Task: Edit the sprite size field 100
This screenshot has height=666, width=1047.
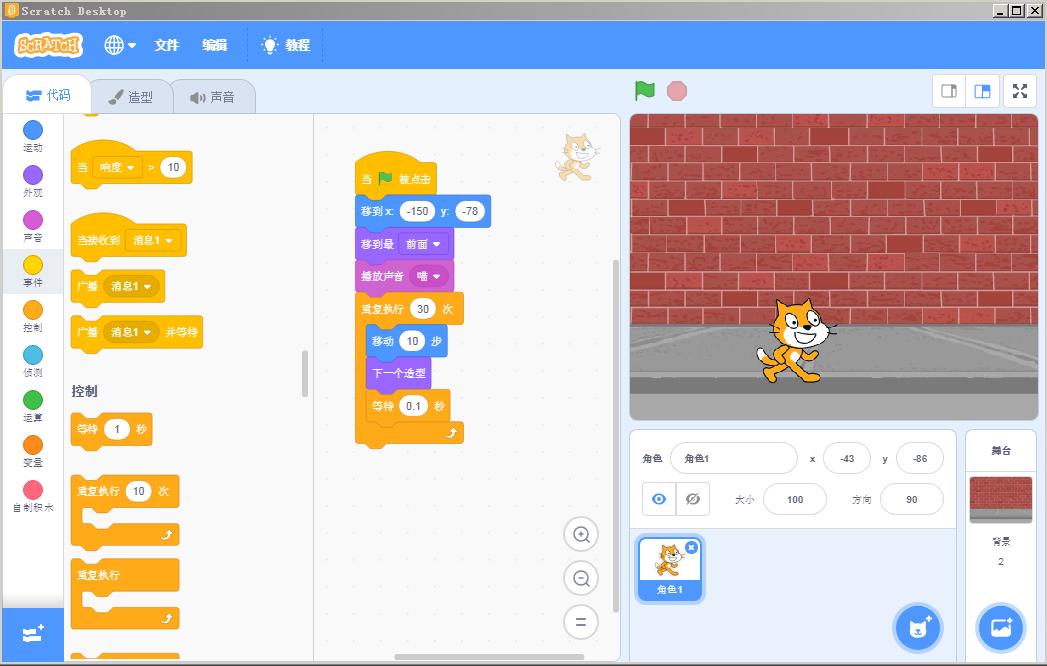Action: 795,499
